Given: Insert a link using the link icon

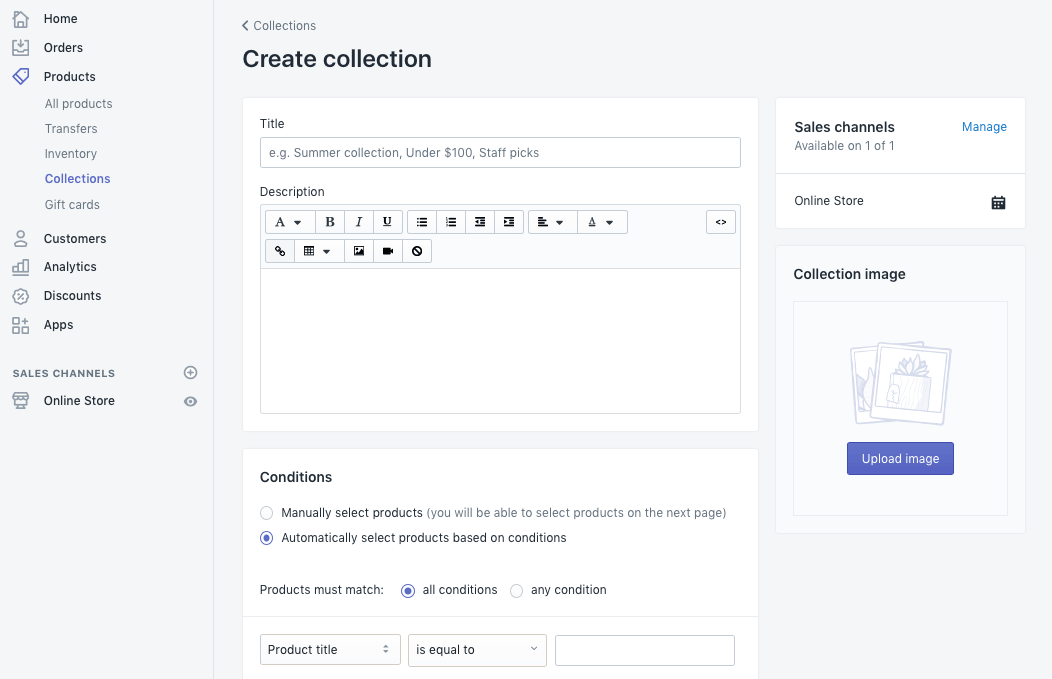Looking at the screenshot, I should (280, 251).
